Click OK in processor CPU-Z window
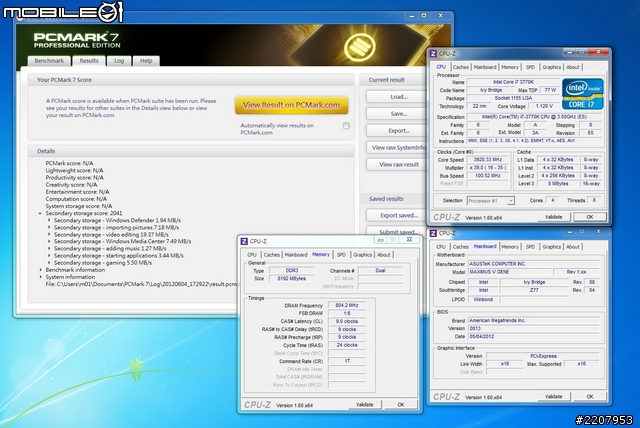Screen dimensions: 640x428 (x=590, y=217)
